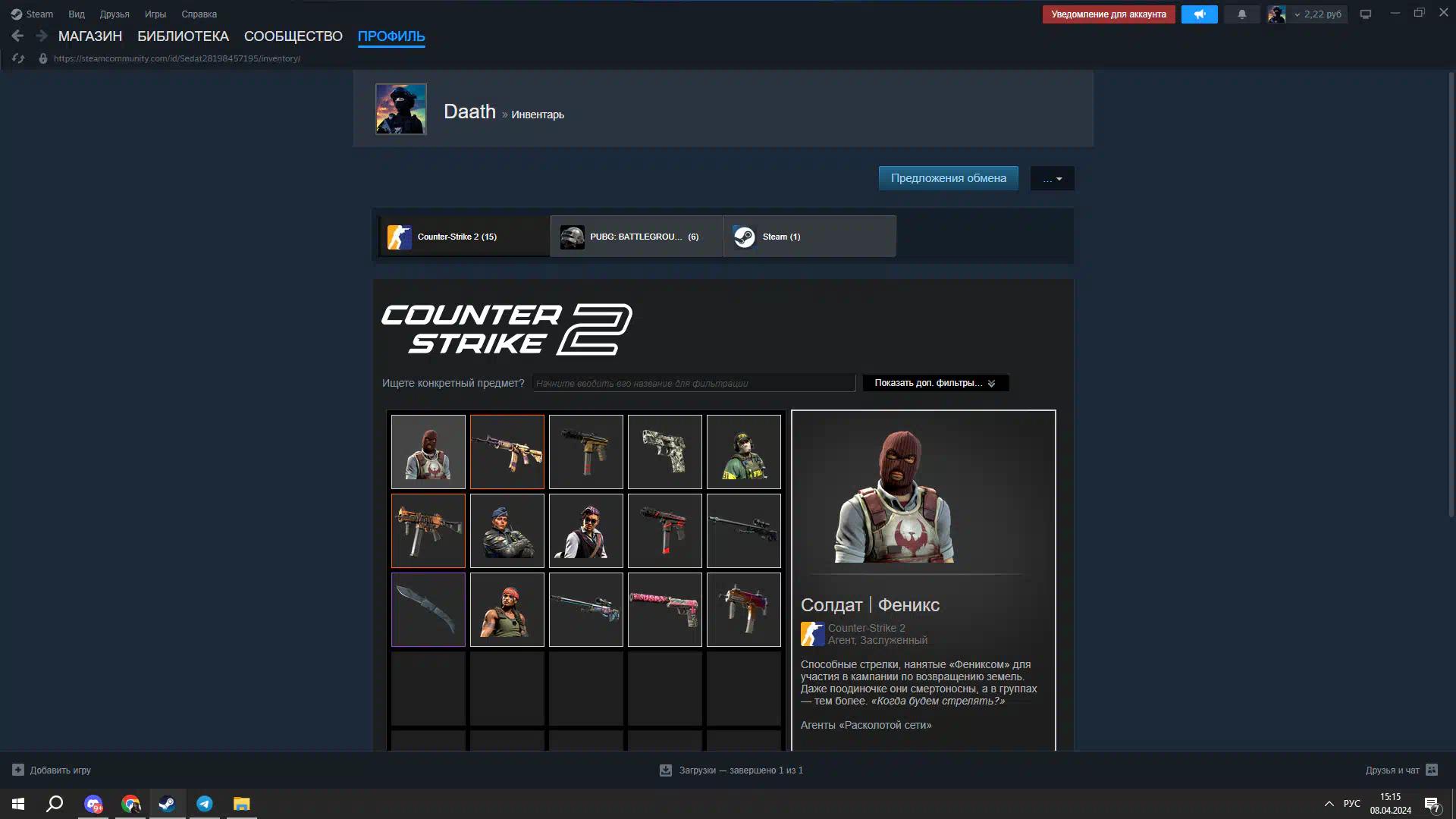Open the Вид menu
Viewport: 1456px width, 819px height.
(77, 14)
